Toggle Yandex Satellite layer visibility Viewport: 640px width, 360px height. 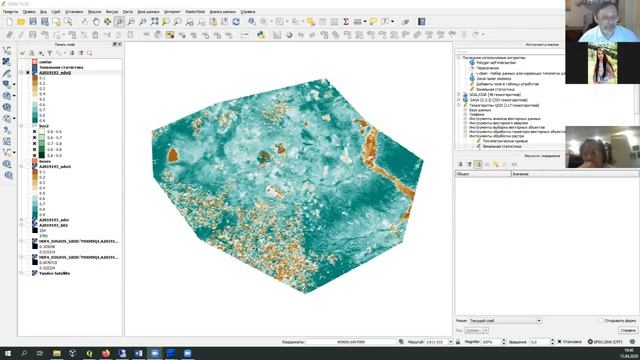[x=28, y=273]
